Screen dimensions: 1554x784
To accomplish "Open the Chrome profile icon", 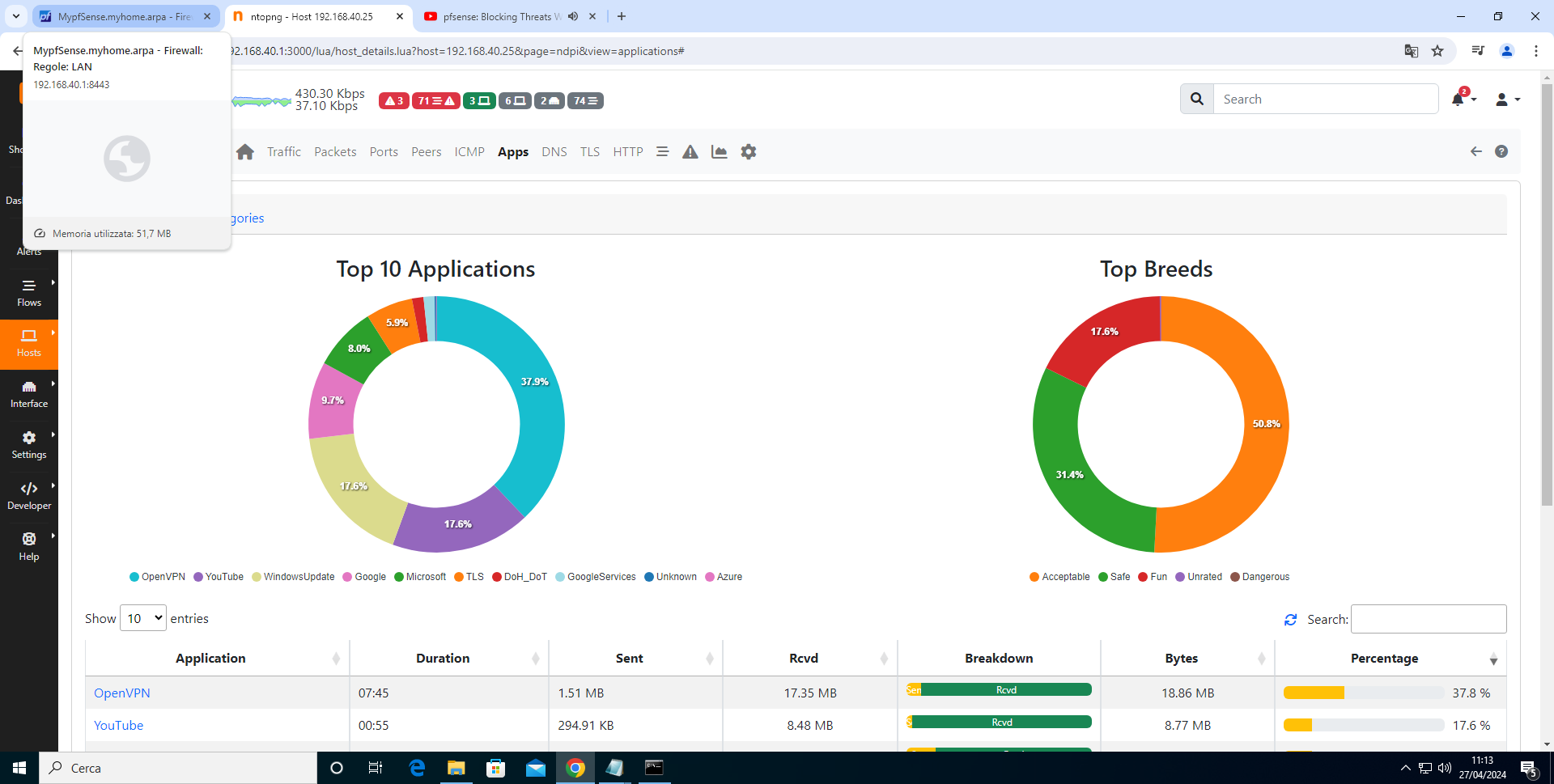I will click(x=1507, y=51).
